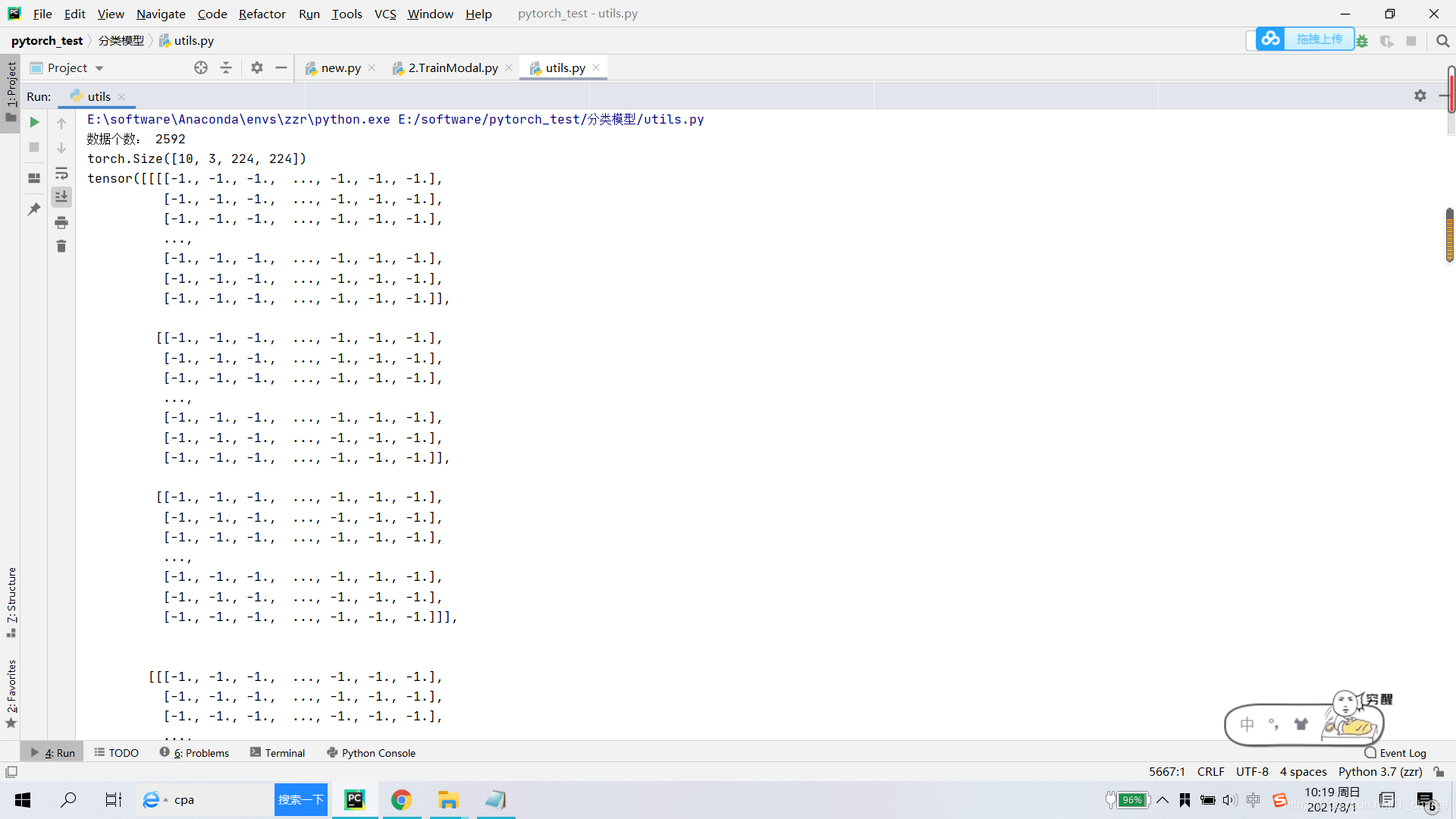The image size is (1456, 819).
Task: Open Run panel settings gear
Action: (1420, 96)
